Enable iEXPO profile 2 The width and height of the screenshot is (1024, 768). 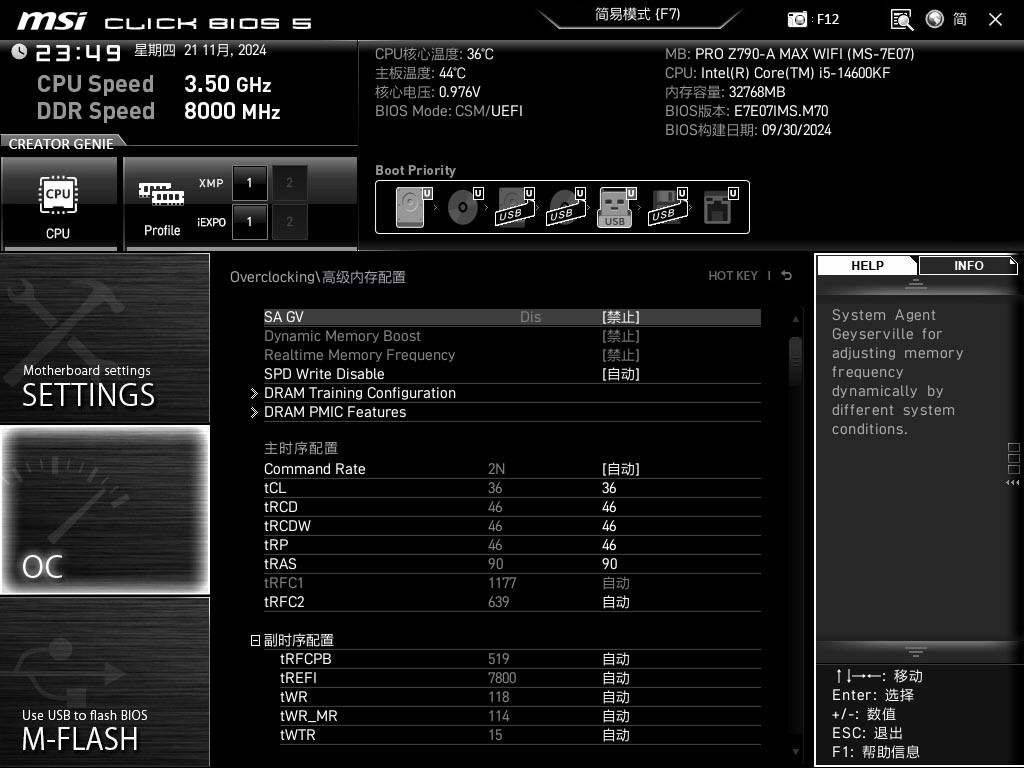[289, 222]
